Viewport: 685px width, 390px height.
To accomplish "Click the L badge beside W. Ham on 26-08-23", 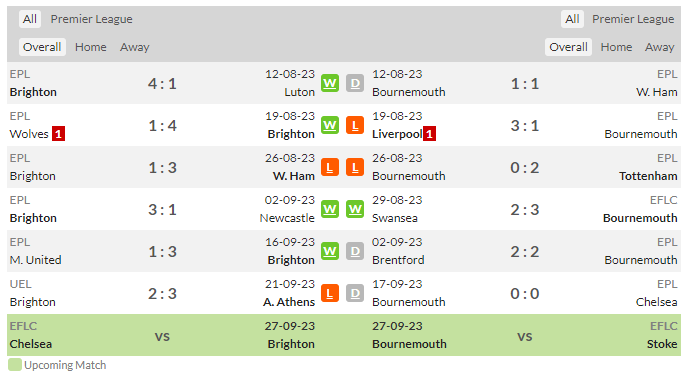I will (x=330, y=167).
